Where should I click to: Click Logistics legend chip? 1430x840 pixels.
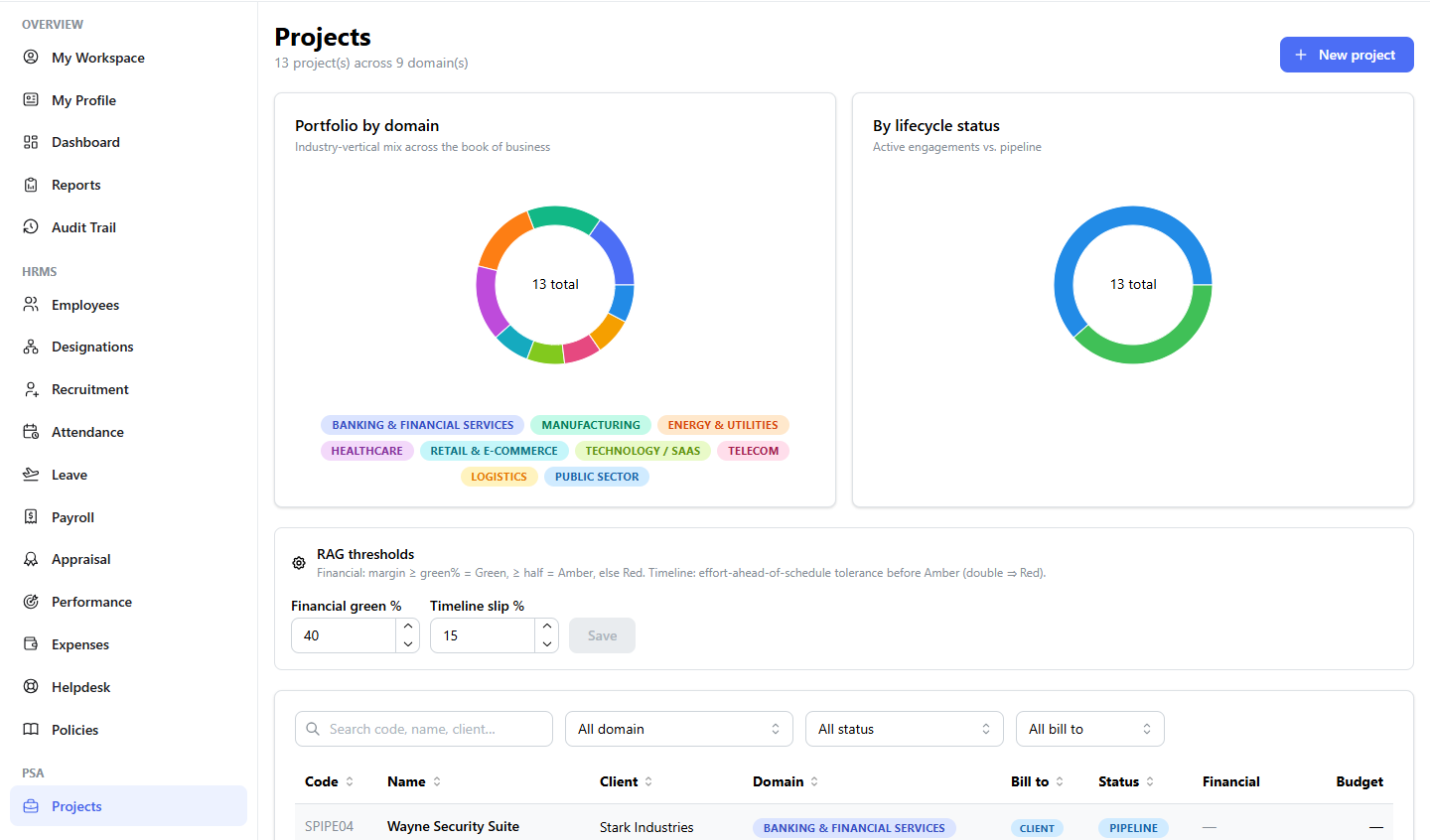pyautogui.click(x=499, y=477)
